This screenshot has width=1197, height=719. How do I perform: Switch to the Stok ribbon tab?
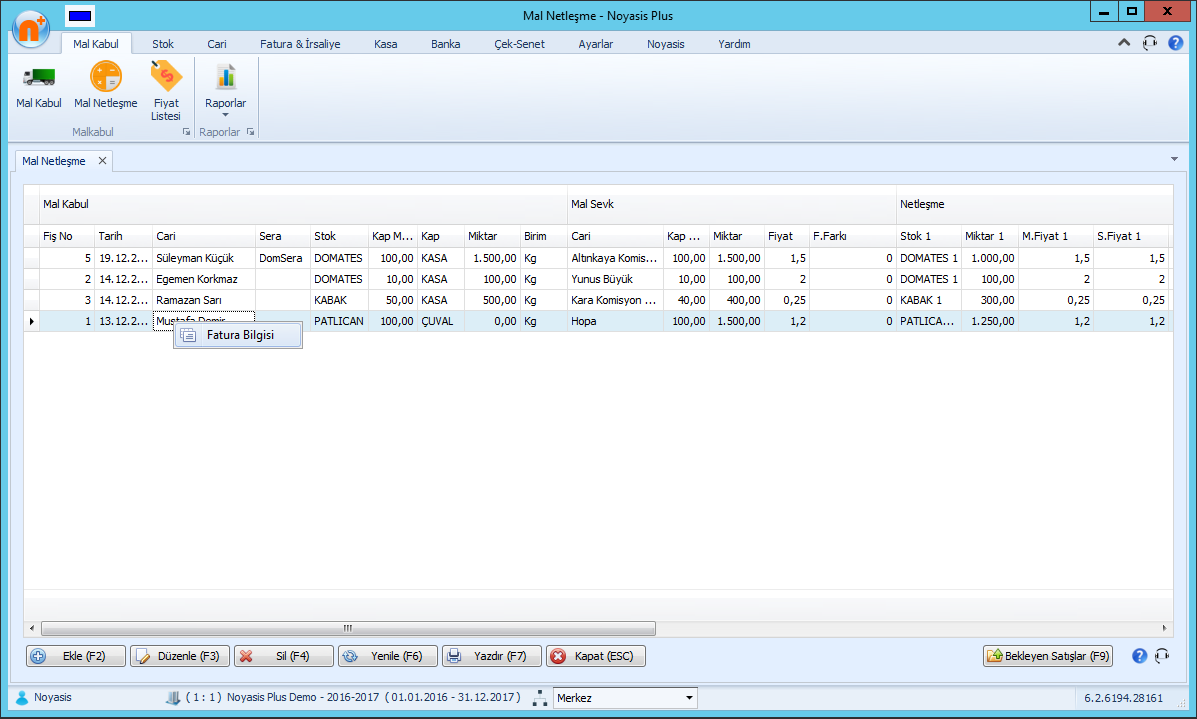[163, 44]
